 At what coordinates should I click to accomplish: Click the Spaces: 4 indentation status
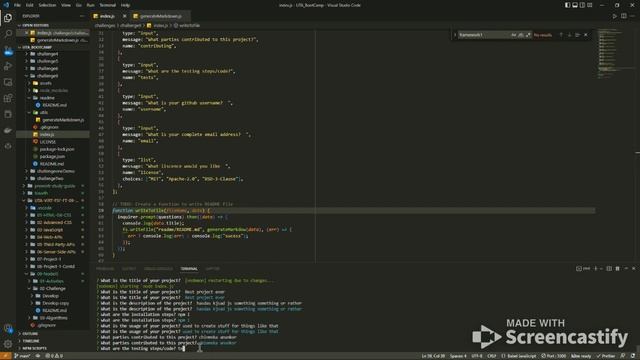[x=458, y=356]
